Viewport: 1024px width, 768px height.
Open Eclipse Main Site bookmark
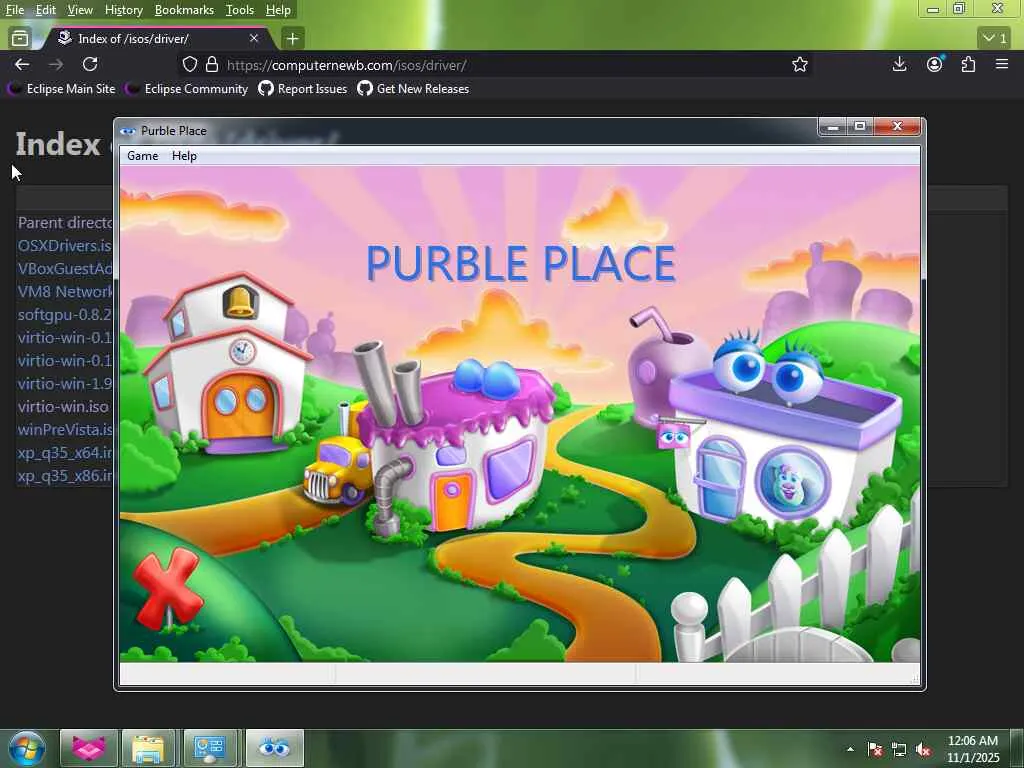[61, 89]
